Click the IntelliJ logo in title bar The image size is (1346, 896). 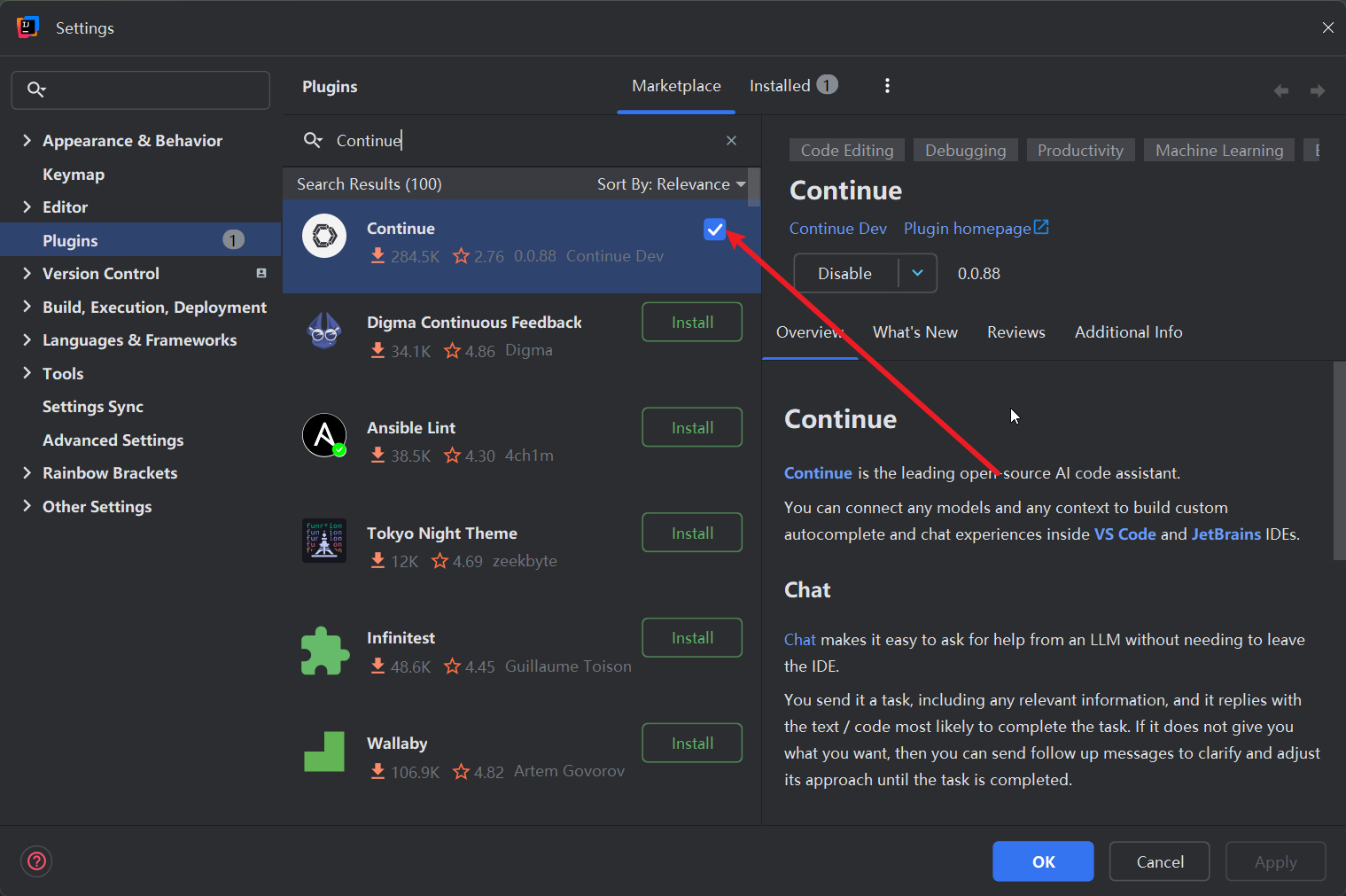(27, 27)
